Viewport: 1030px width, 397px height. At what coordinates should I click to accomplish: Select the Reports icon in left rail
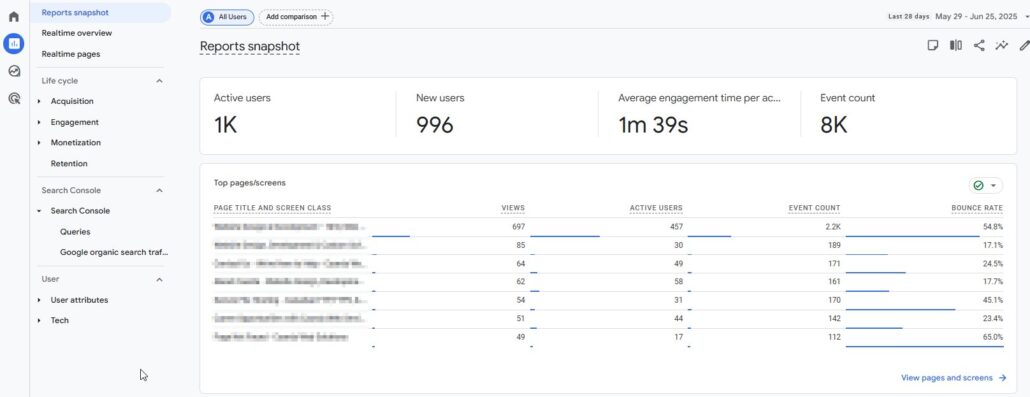tap(14, 43)
